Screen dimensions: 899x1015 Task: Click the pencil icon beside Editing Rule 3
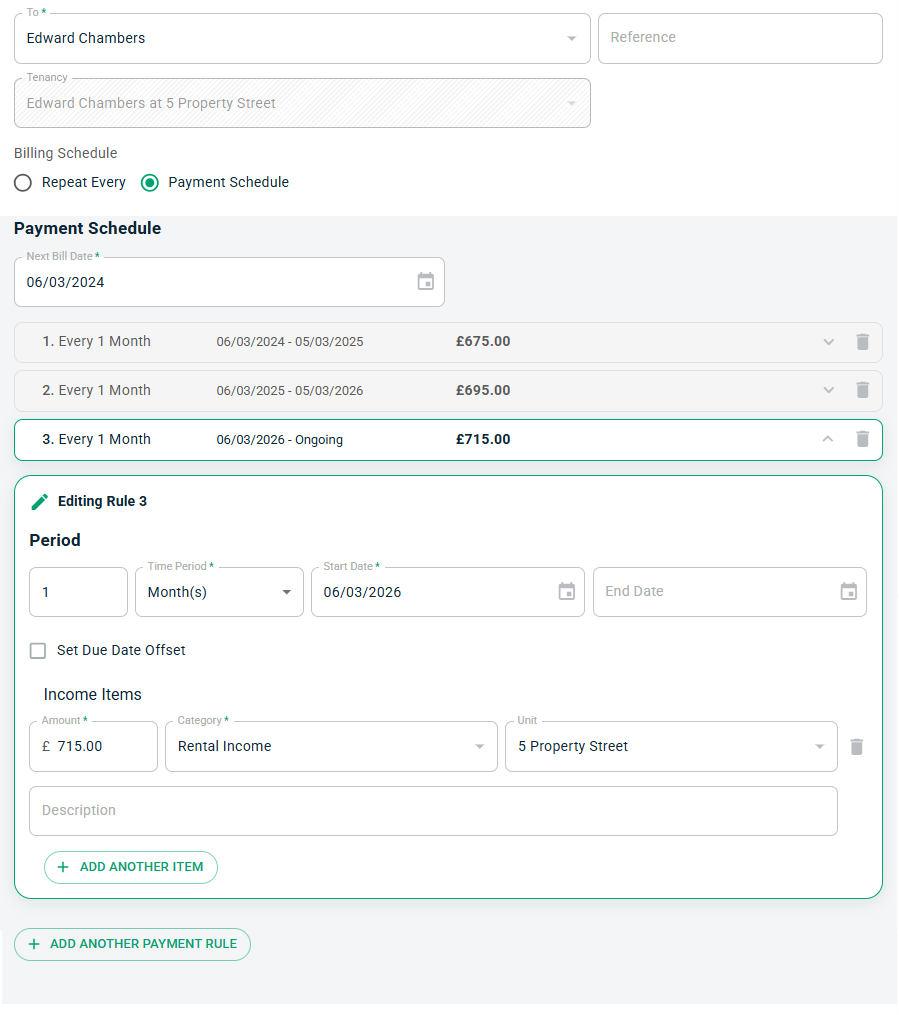40,501
